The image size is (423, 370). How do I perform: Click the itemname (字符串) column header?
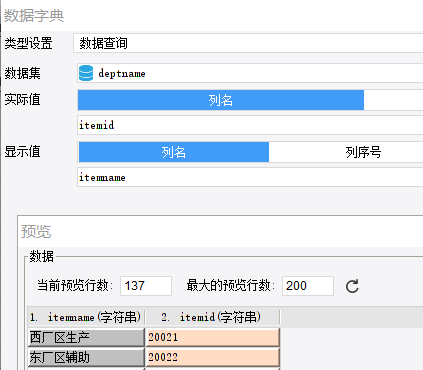[x=86, y=317]
